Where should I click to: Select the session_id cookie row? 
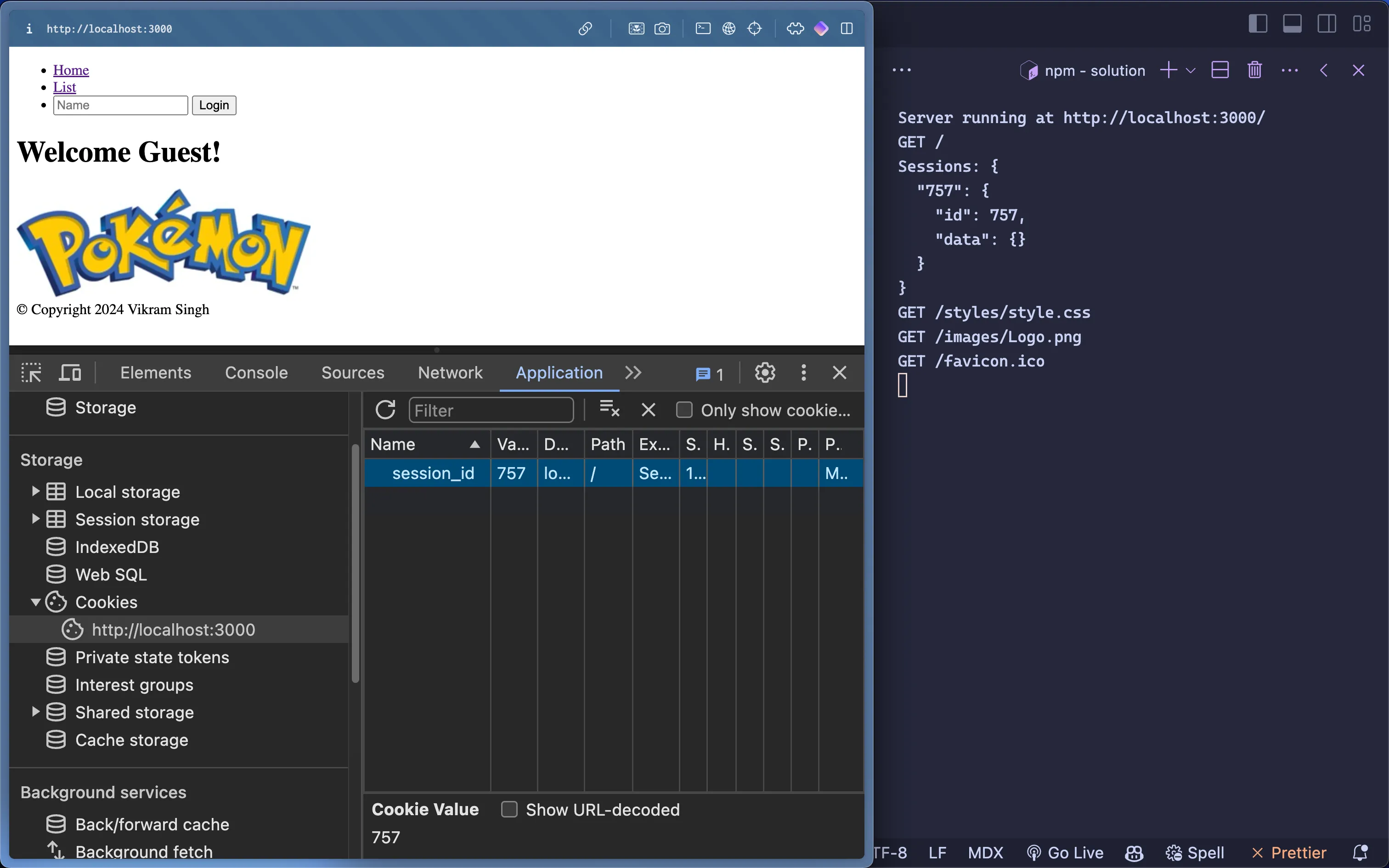614,473
